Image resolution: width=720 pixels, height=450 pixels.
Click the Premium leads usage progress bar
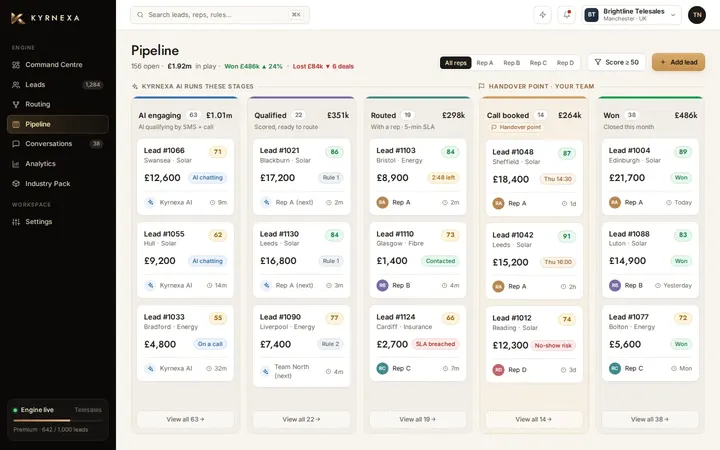tap(58, 420)
